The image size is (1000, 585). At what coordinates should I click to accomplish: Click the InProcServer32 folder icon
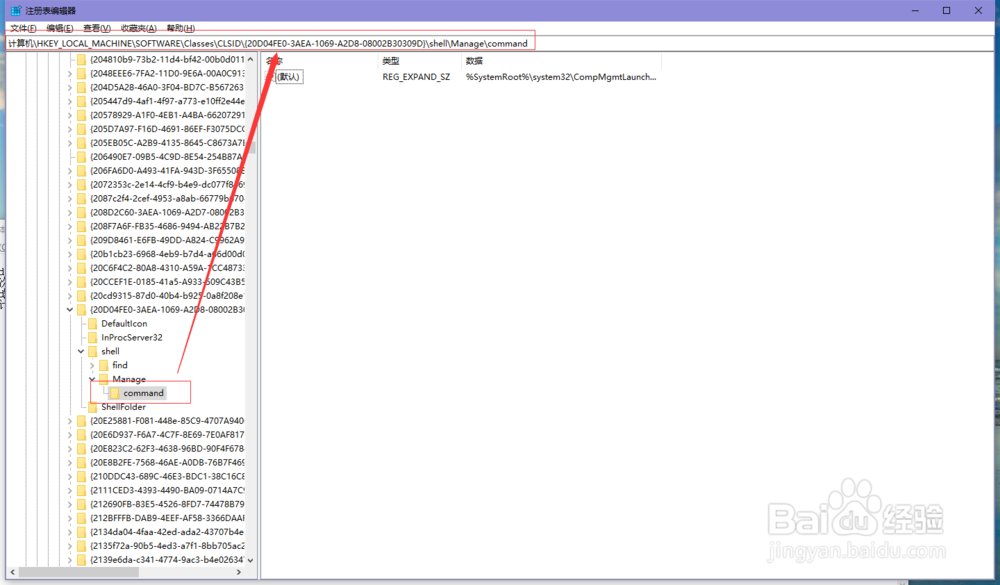pos(92,337)
